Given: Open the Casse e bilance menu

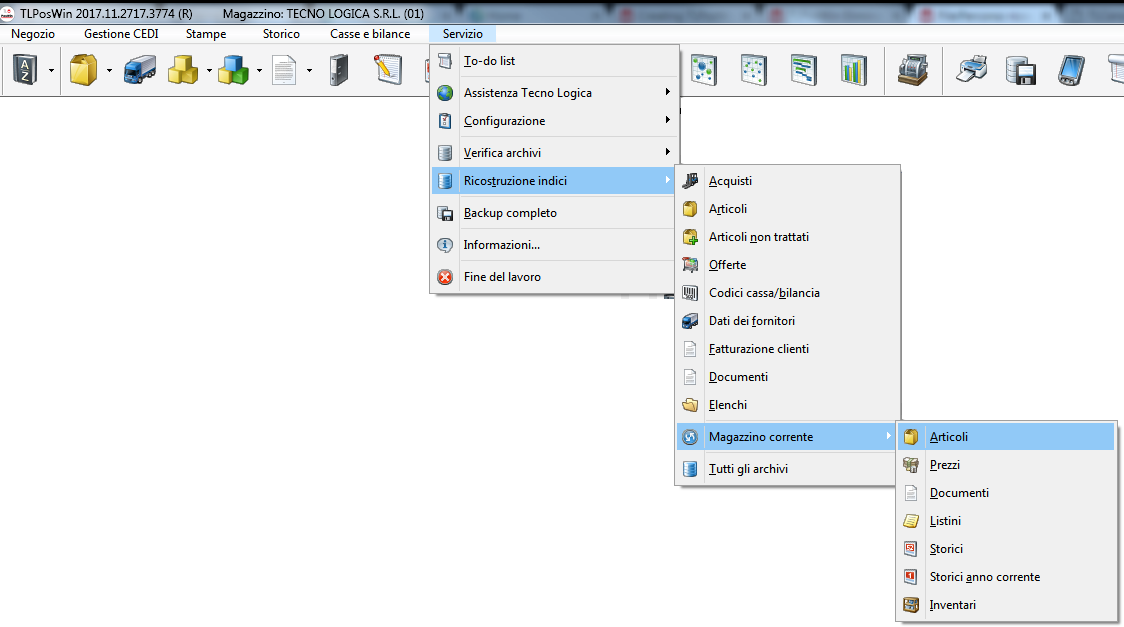Looking at the screenshot, I should pyautogui.click(x=370, y=34).
